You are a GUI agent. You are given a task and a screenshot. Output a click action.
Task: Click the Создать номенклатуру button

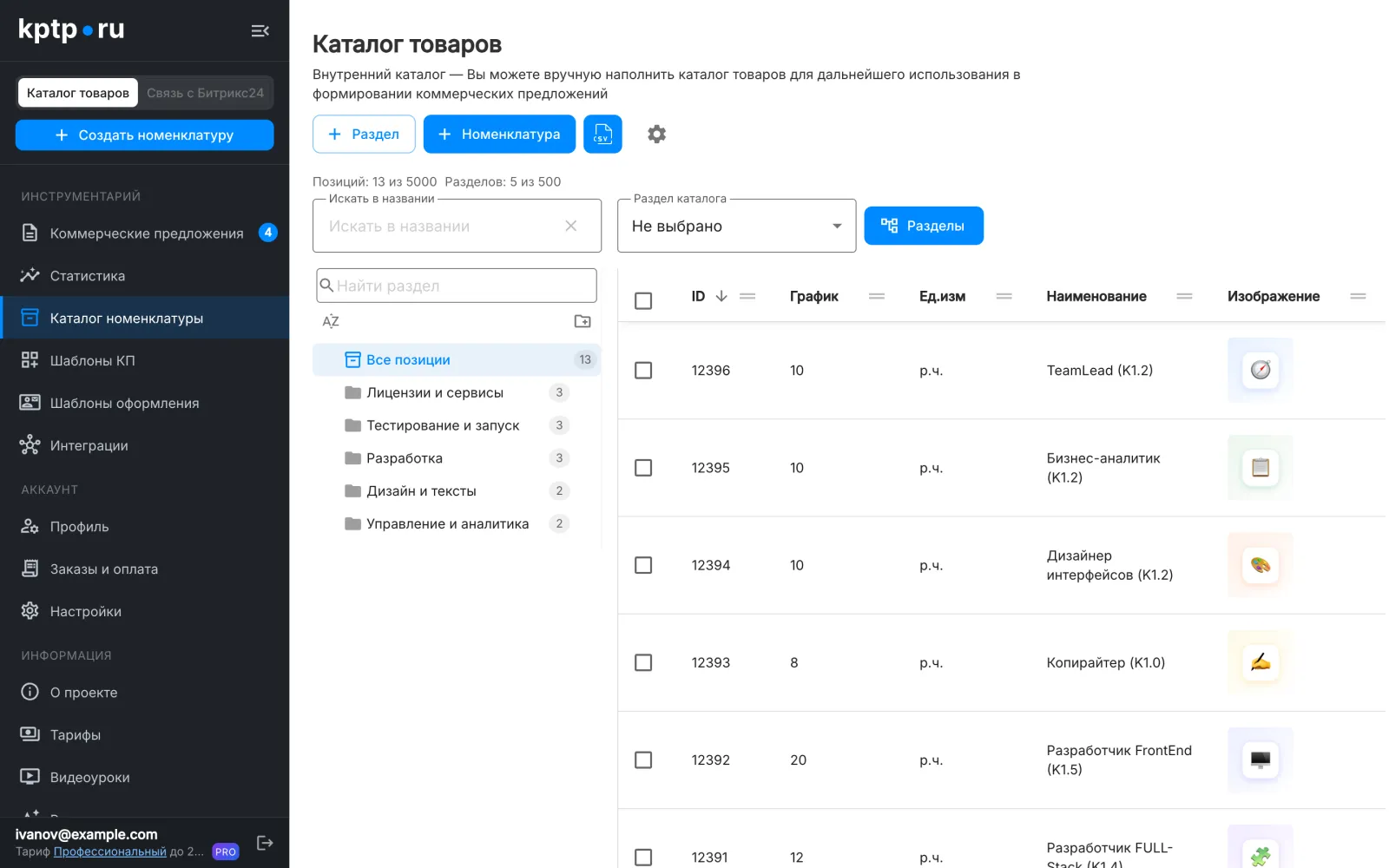click(144, 135)
